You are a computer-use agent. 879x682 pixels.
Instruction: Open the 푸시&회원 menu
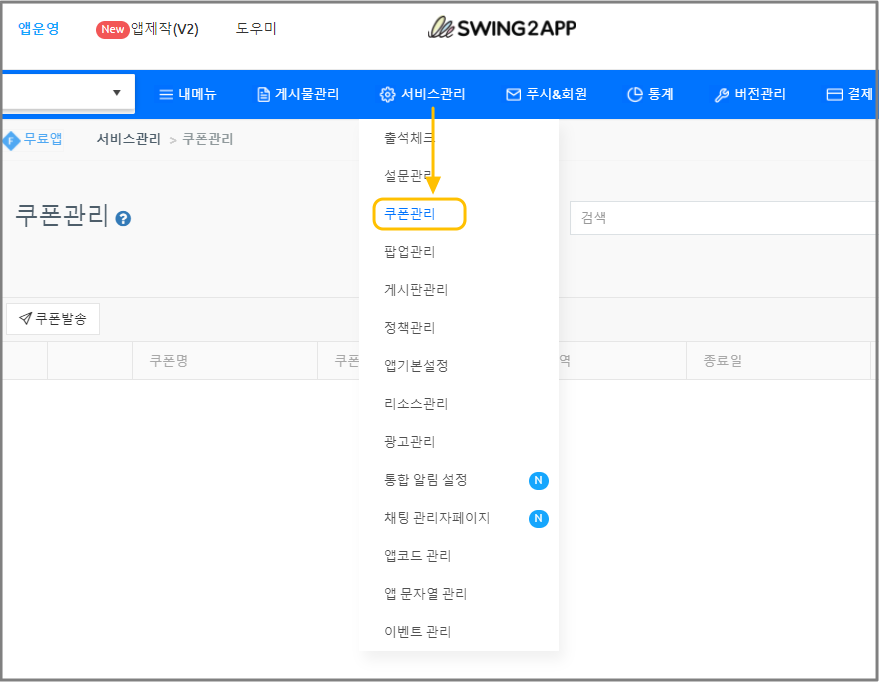pos(546,95)
